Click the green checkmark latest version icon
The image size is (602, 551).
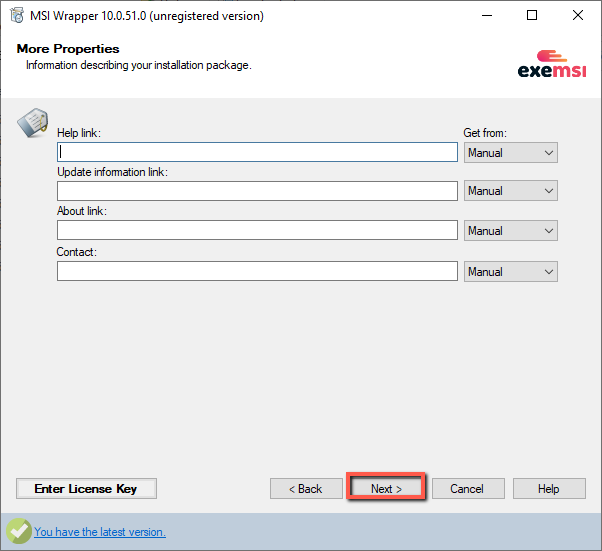19,531
